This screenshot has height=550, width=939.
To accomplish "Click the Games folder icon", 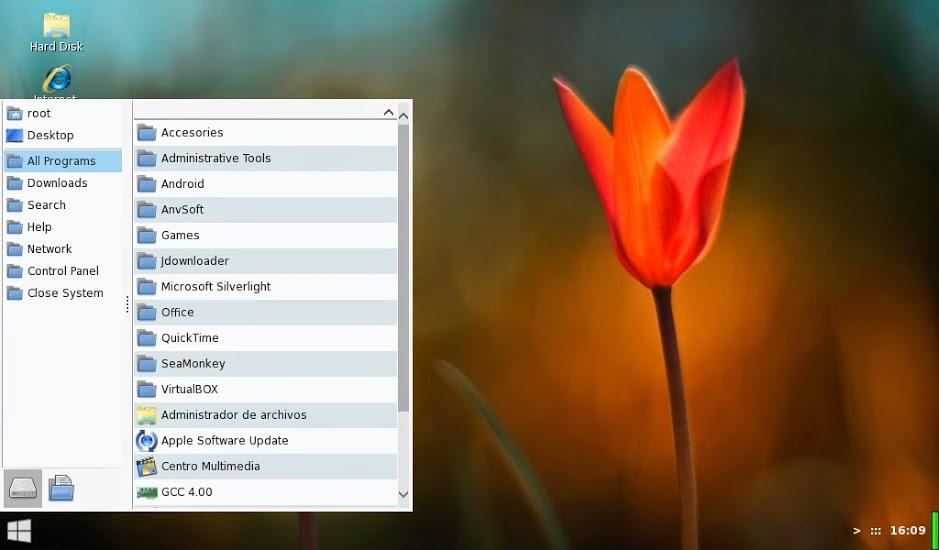I will pyautogui.click(x=147, y=235).
